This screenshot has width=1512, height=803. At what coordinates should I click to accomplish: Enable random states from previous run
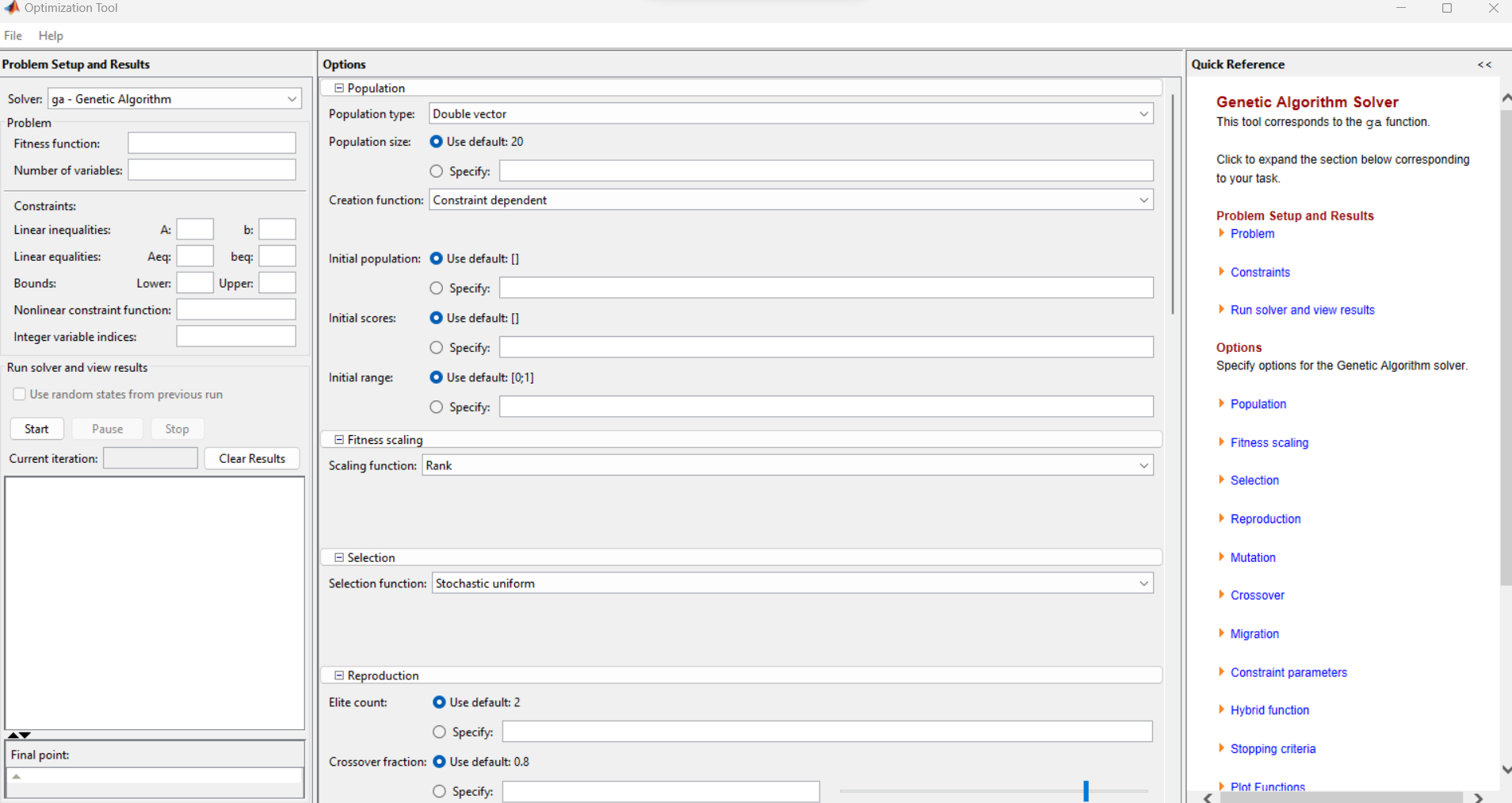pos(18,394)
